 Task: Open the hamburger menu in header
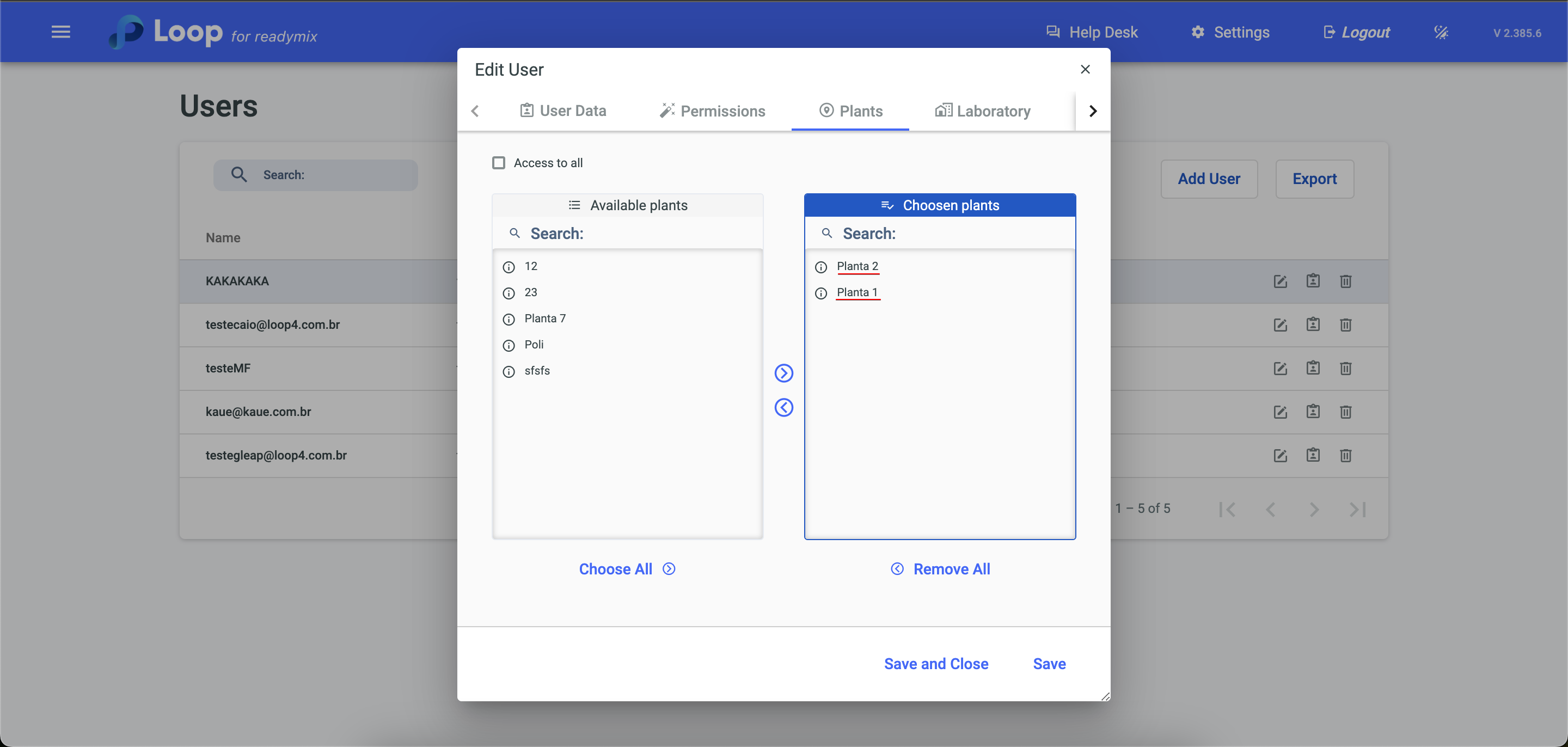tap(61, 32)
